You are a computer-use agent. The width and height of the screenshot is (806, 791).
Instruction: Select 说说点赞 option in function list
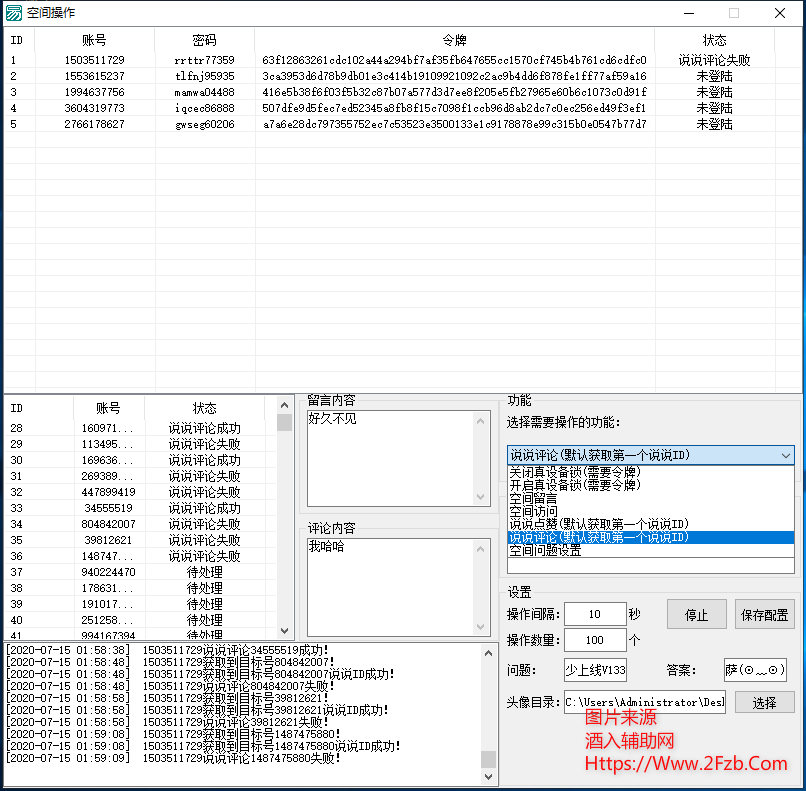coord(598,524)
